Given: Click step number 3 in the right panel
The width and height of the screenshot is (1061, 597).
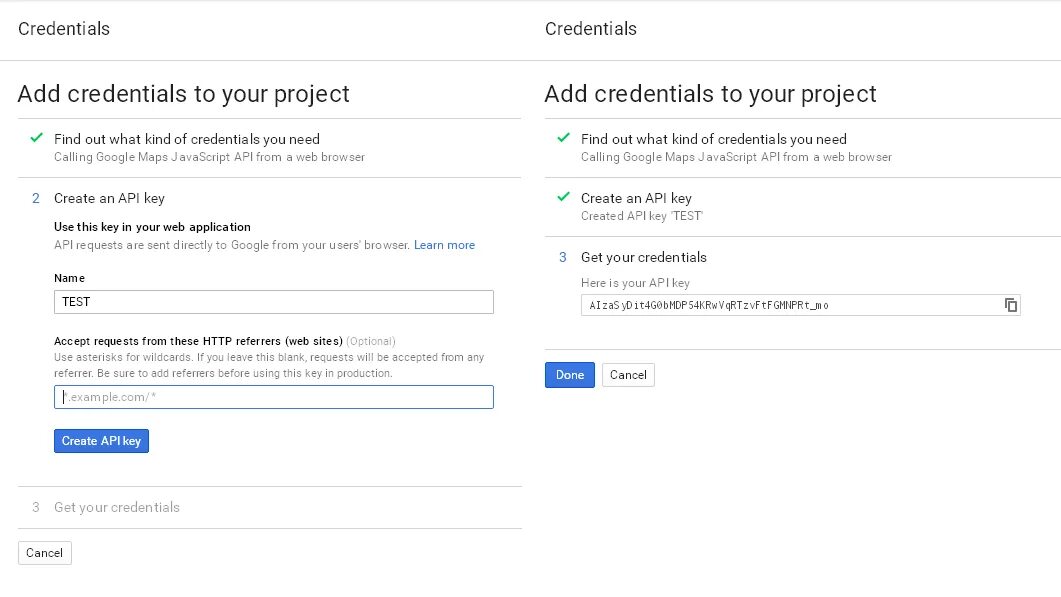Looking at the screenshot, I should [x=563, y=257].
